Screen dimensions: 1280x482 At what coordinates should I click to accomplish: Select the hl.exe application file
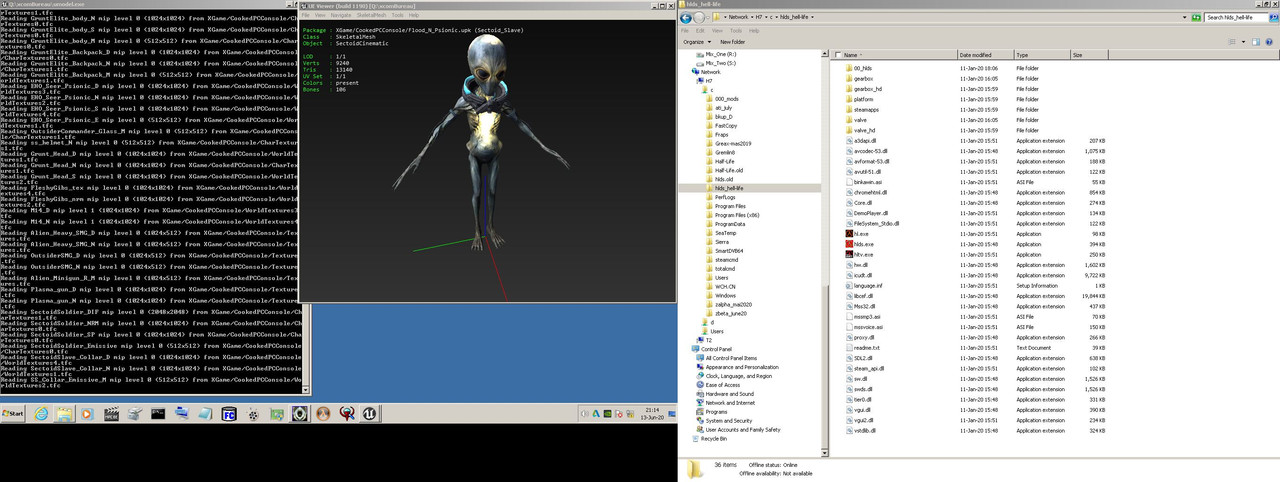[861, 234]
